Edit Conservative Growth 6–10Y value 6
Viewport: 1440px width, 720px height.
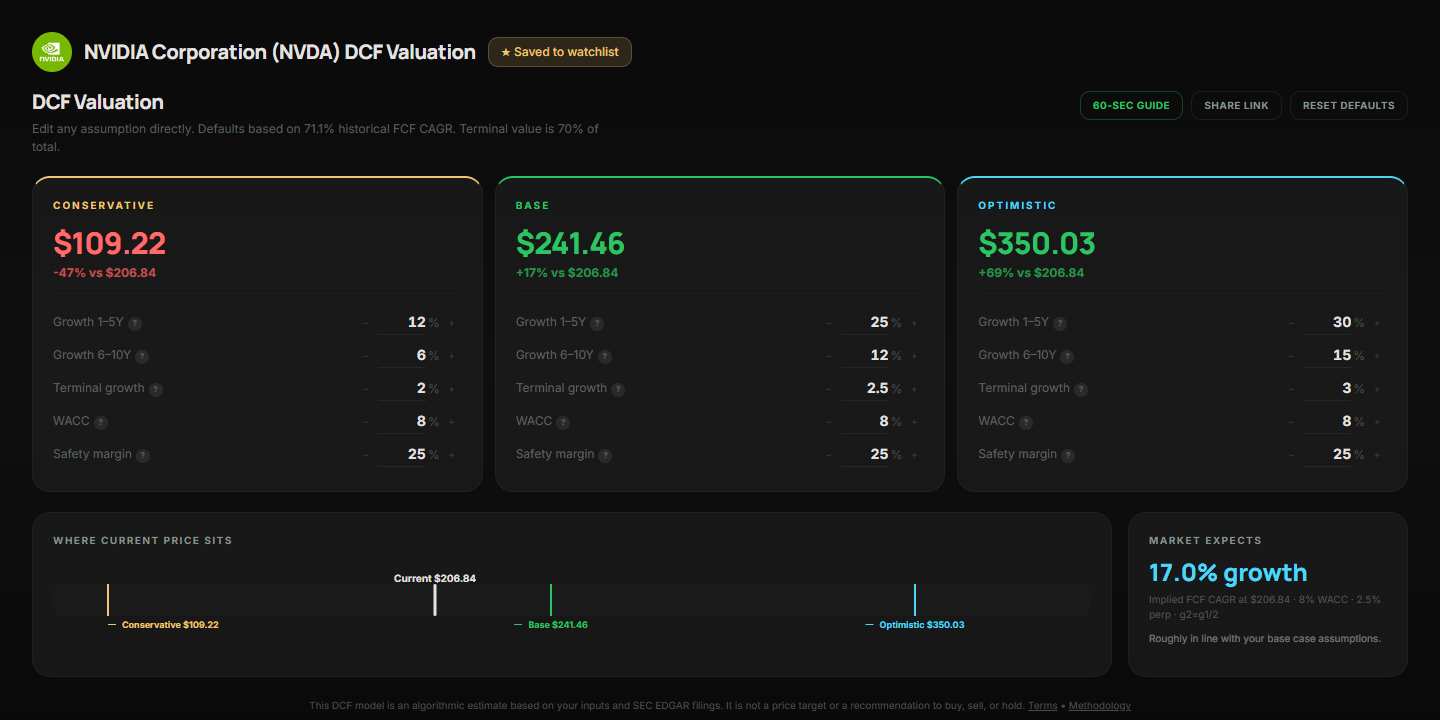click(x=403, y=356)
